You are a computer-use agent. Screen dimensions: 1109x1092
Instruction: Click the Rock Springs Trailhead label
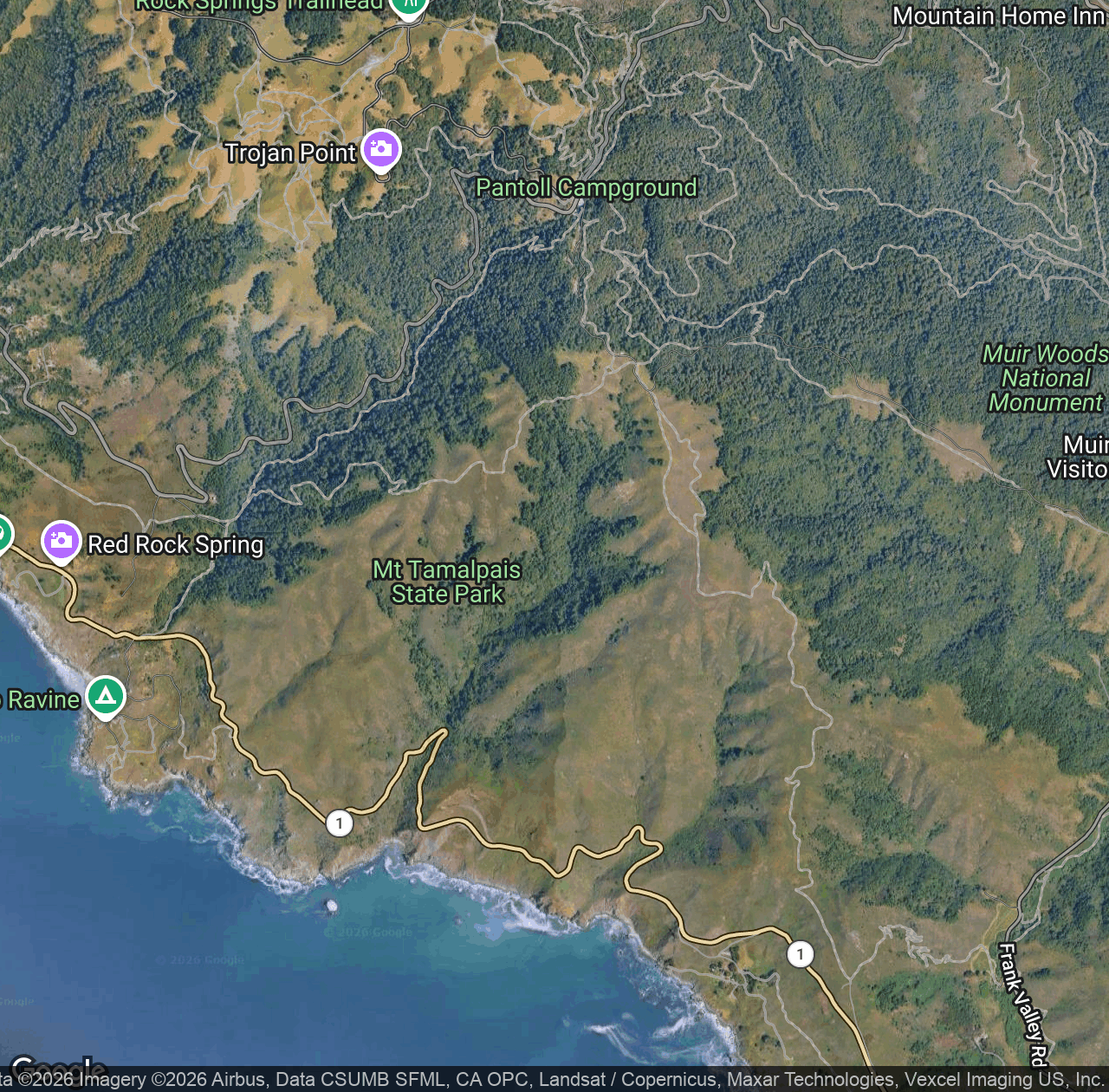pyautogui.click(x=258, y=6)
